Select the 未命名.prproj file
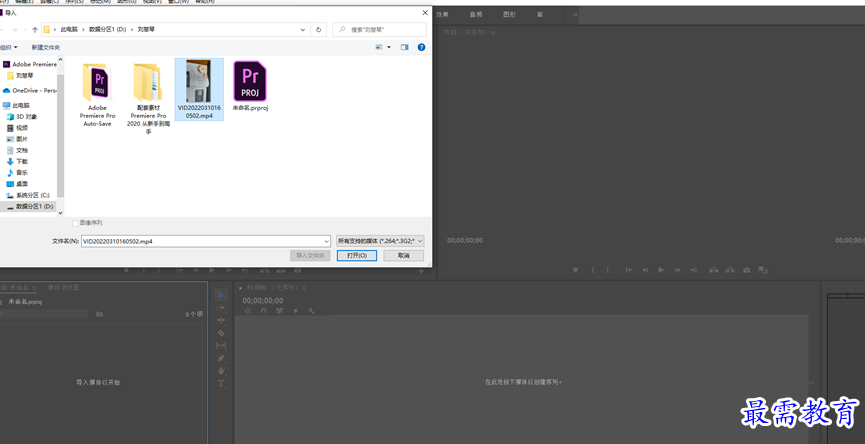Screen dimensions: 865x444 click(x=250, y=85)
